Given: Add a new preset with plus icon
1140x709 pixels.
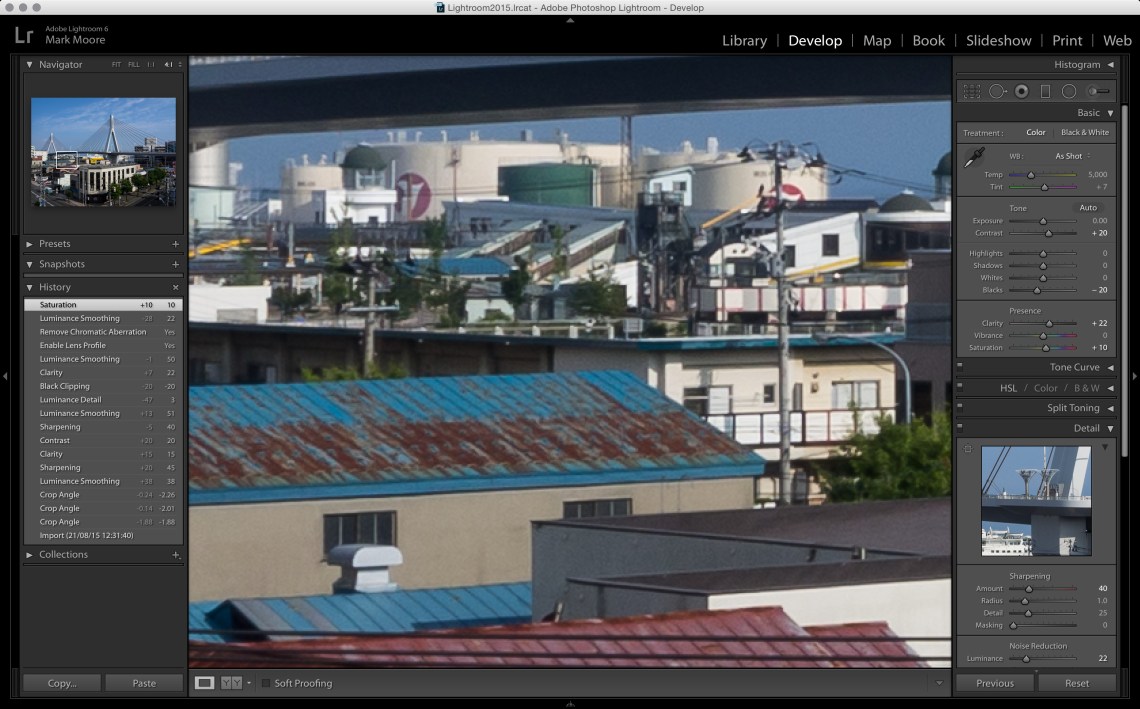Looking at the screenshot, I should point(176,244).
